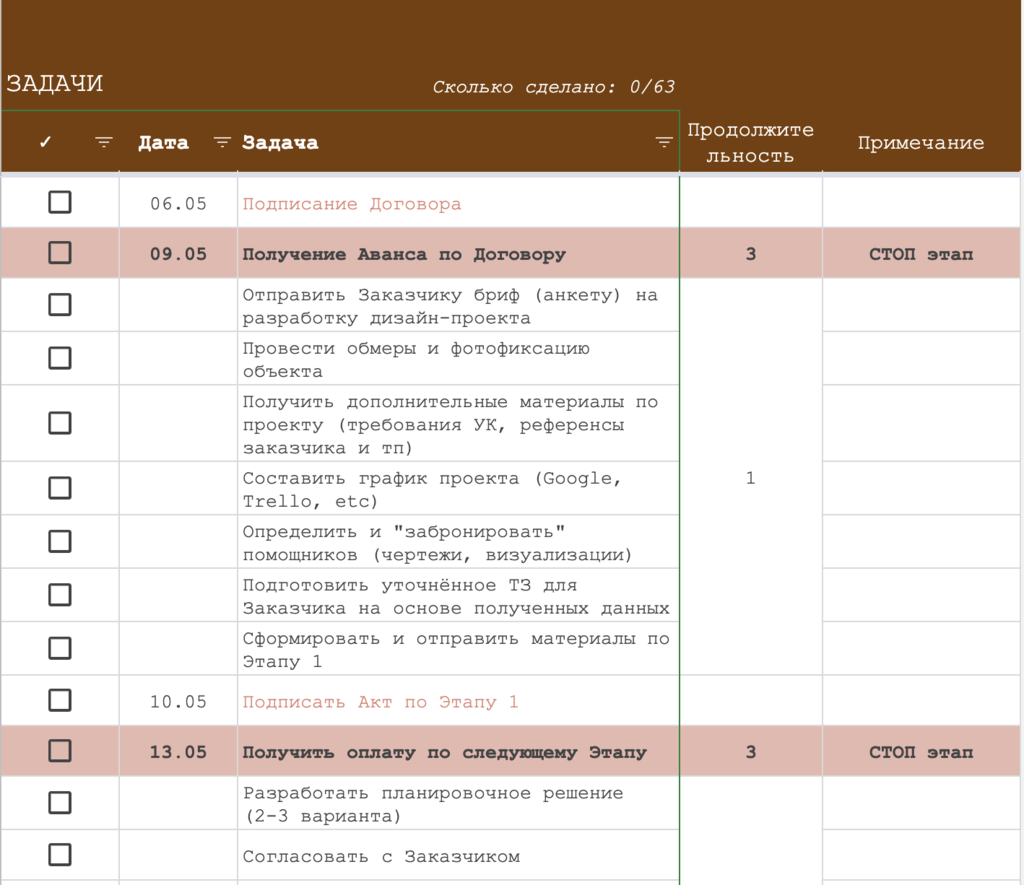Click the duration value "3" next to the advance payment row
The image size is (1024, 885).
pos(750,254)
